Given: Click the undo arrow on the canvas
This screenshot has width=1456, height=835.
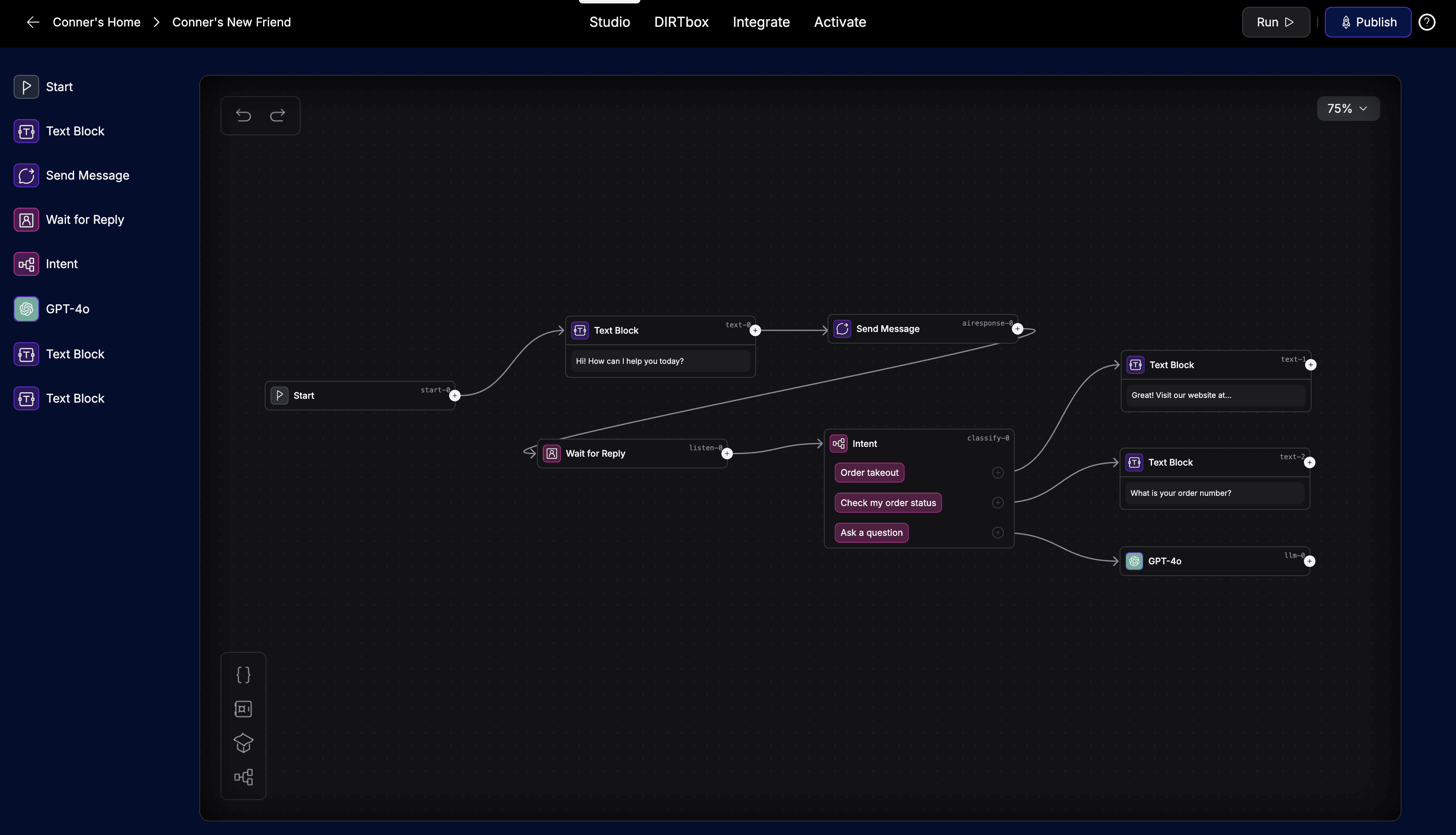Looking at the screenshot, I should click(243, 115).
